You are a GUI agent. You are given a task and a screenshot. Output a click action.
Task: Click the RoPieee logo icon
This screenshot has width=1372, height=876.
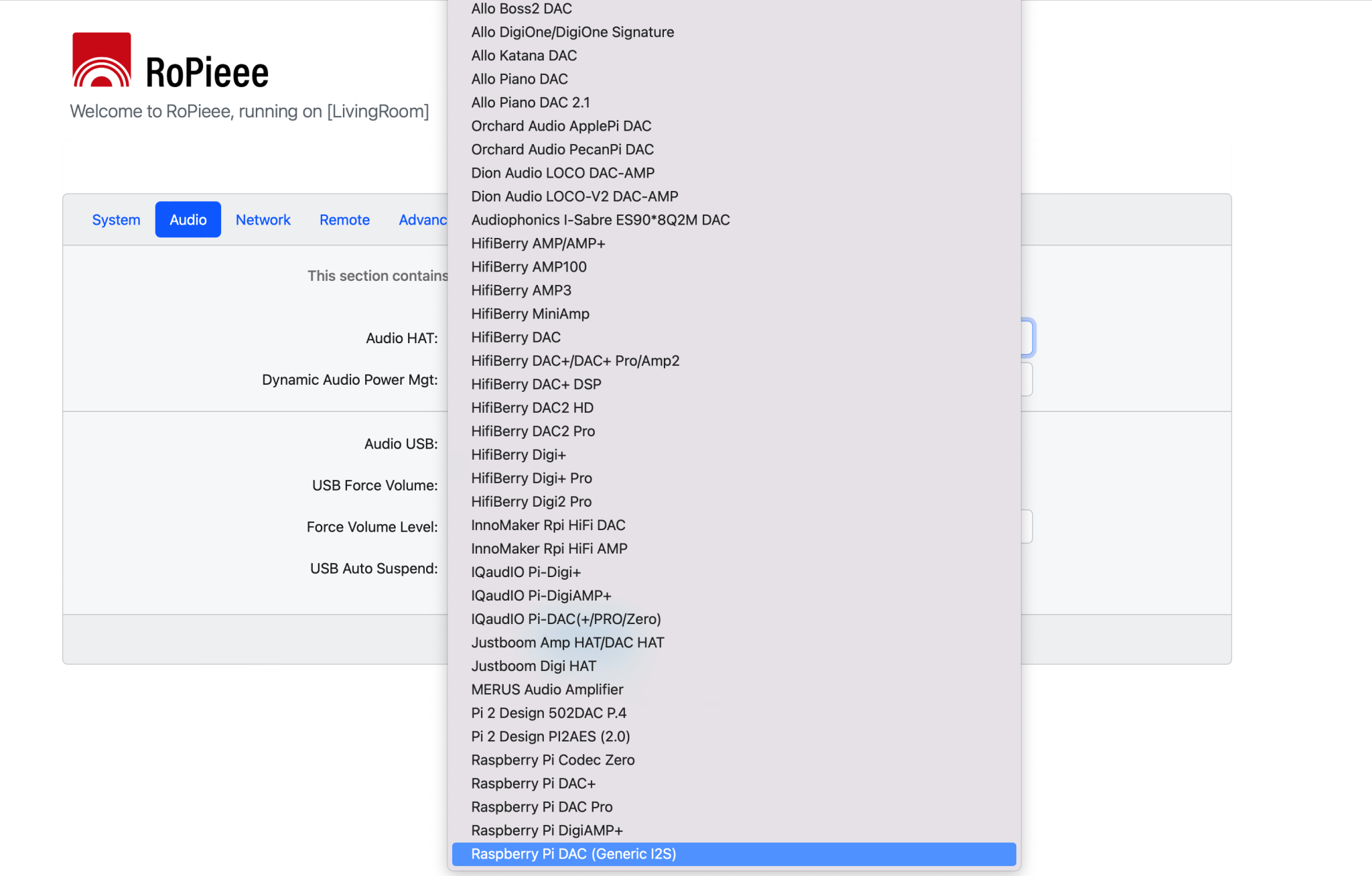[x=101, y=60]
